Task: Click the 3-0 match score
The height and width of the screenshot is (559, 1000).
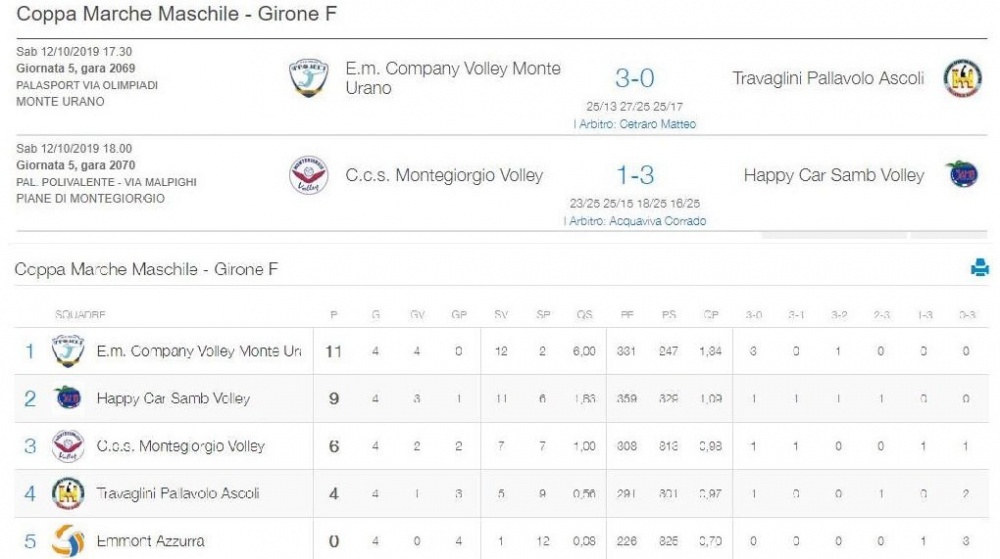Action: [635, 78]
